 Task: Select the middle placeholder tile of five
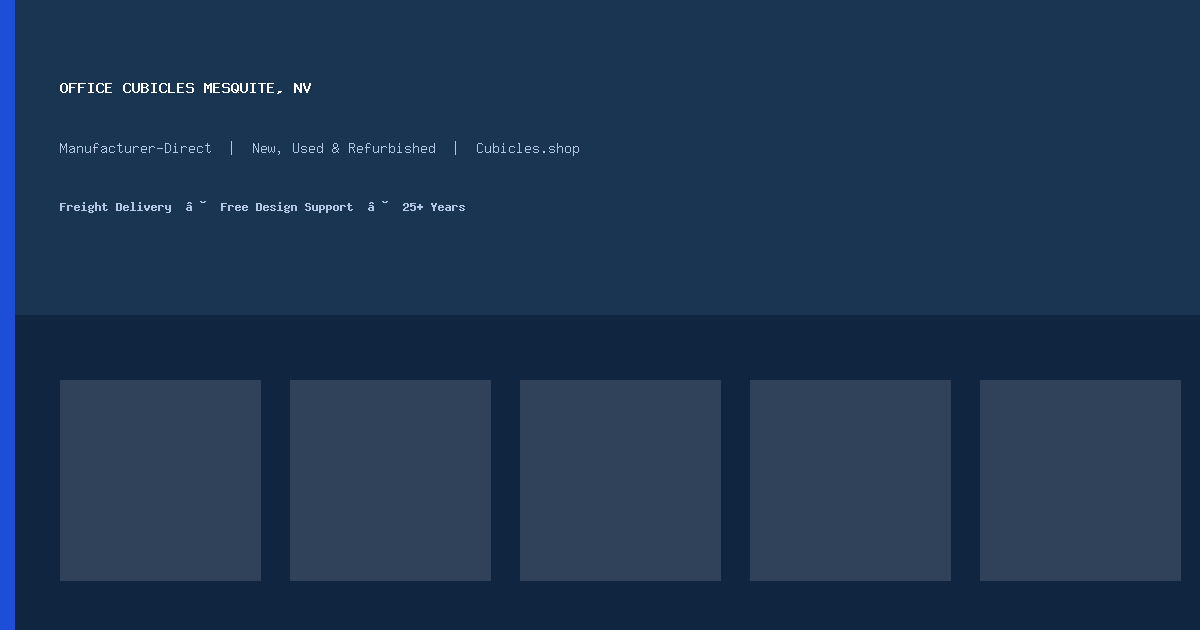click(620, 480)
